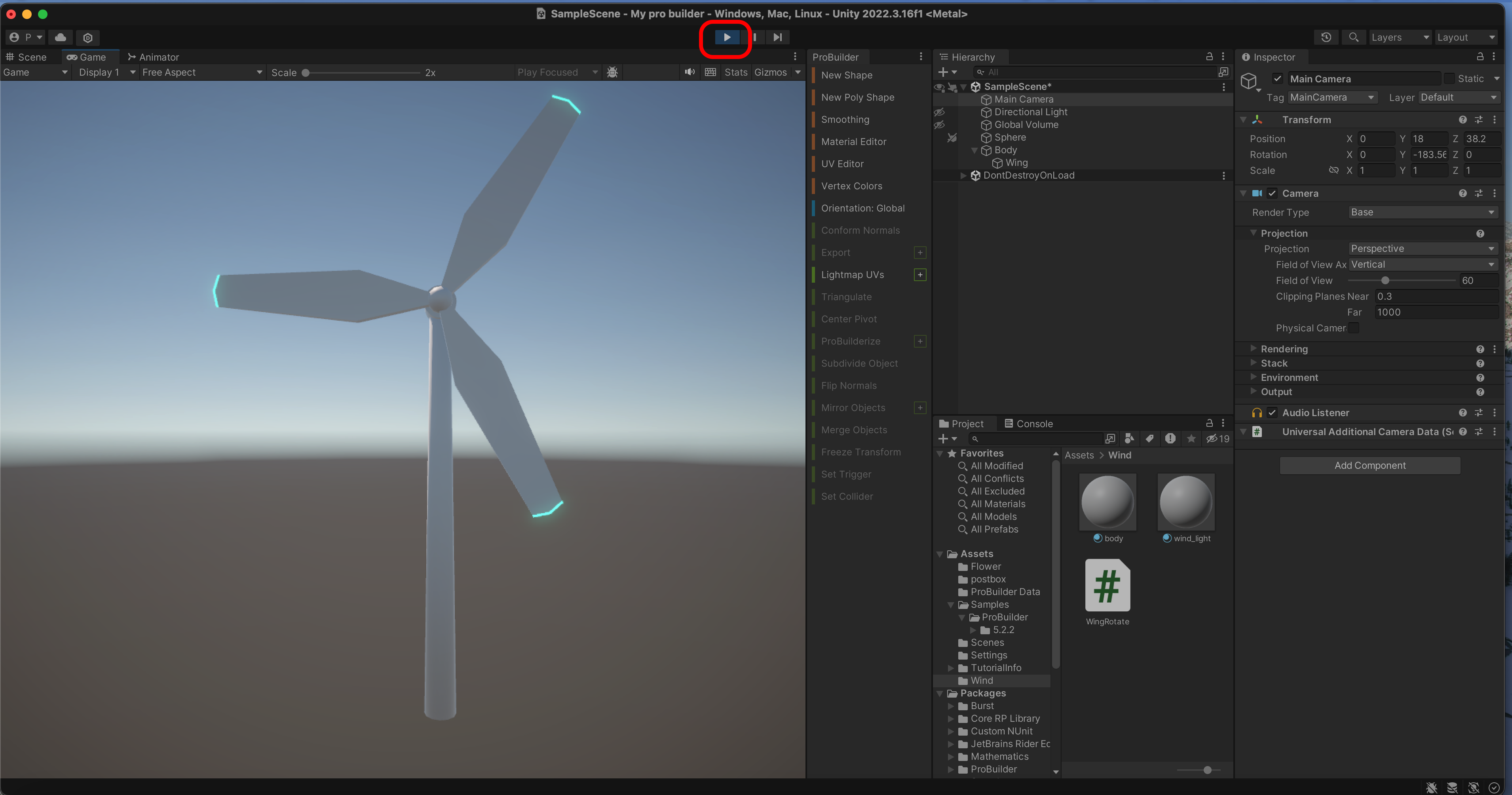This screenshot has width=1512, height=795.
Task: Lock the Inspector panel
Action: [1480, 56]
